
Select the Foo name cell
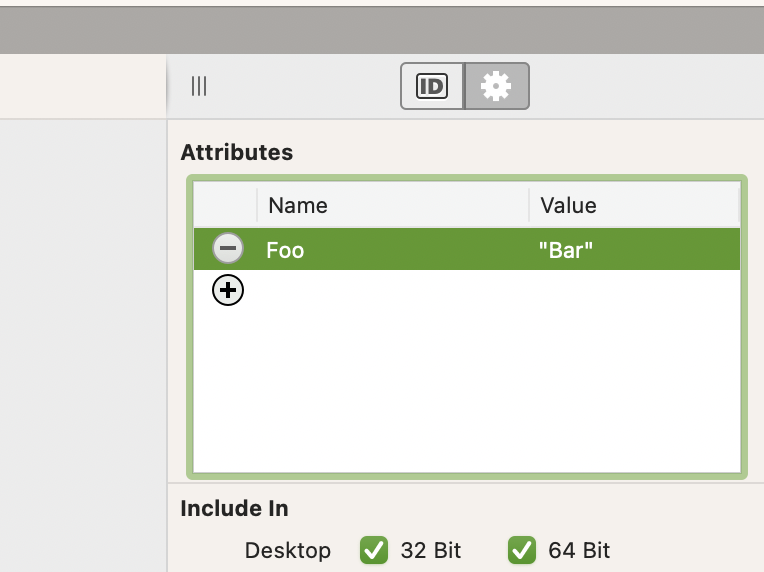click(x=393, y=250)
